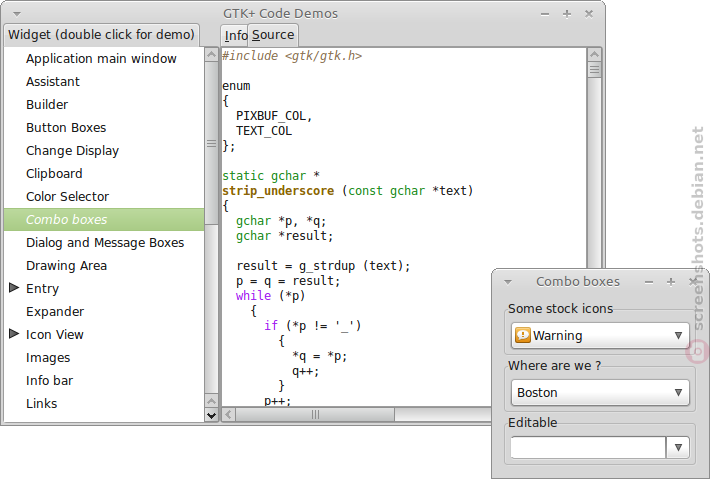Viewport: 710px width, 479px height.
Task: Click the strip_underscore function name
Action: tap(278, 191)
